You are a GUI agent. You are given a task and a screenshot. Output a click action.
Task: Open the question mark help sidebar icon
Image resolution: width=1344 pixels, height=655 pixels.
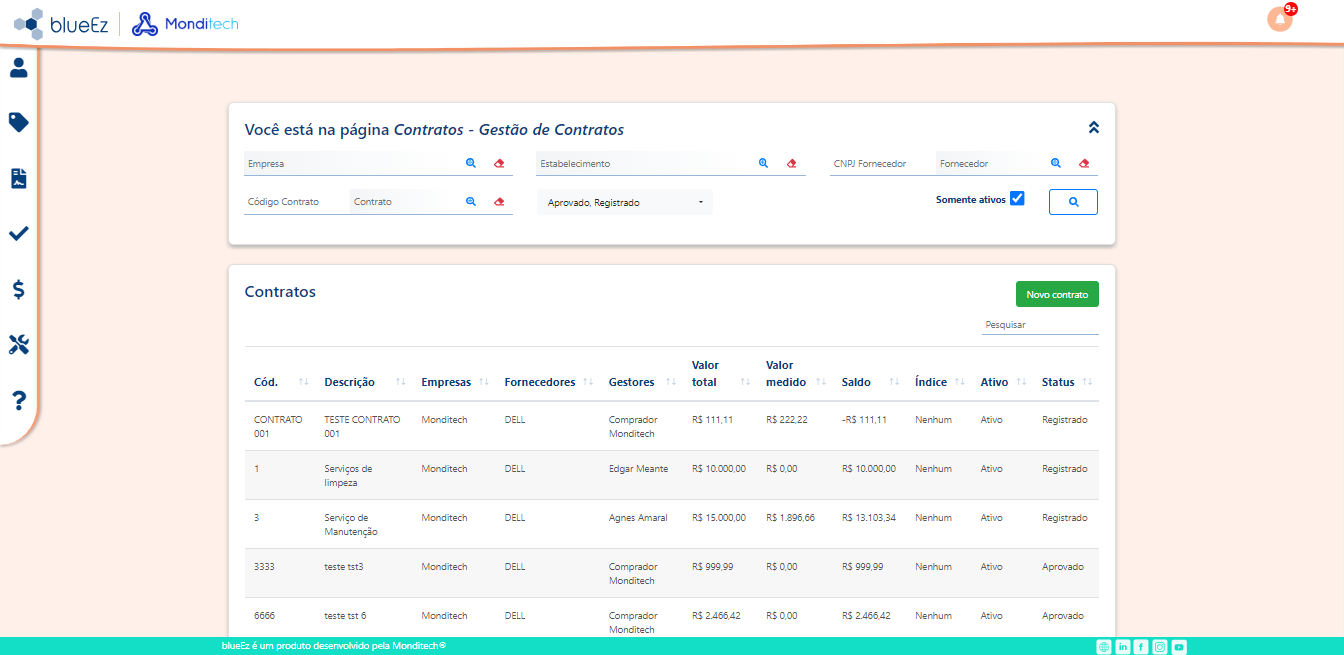[x=18, y=401]
